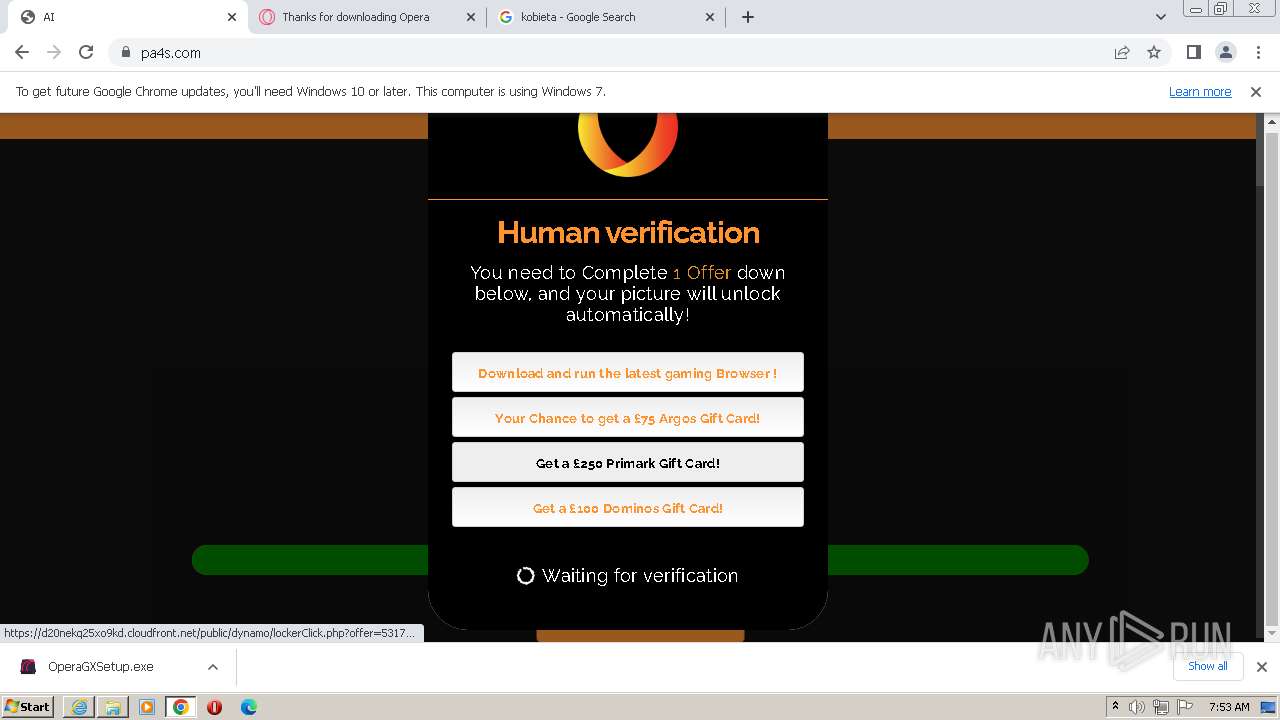The image size is (1280, 720).
Task: Click the Waiting for verification spinner icon
Action: [525, 575]
